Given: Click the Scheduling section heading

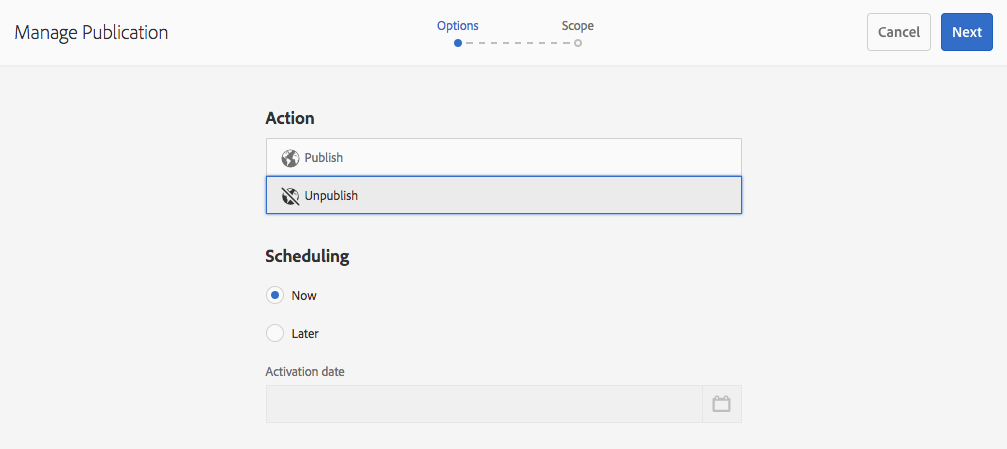Looking at the screenshot, I should tap(307, 256).
